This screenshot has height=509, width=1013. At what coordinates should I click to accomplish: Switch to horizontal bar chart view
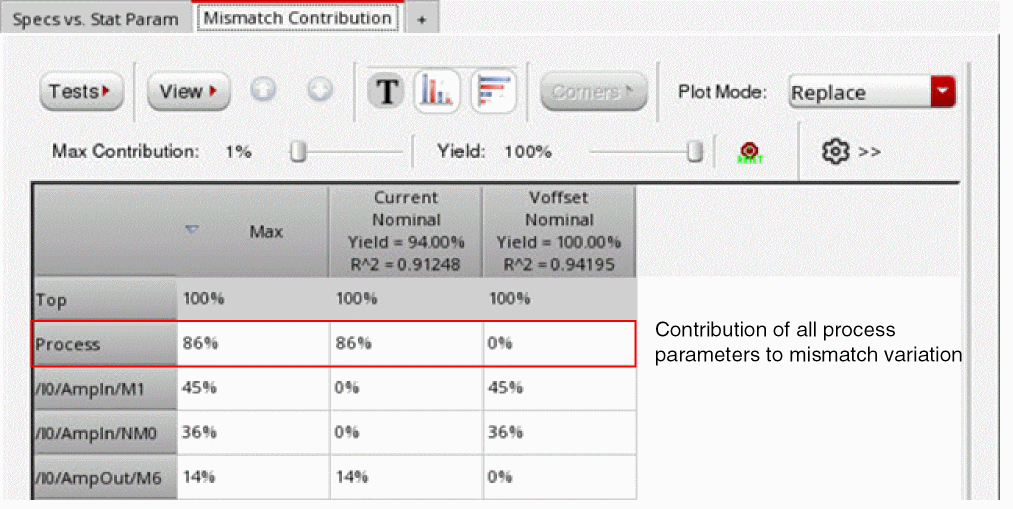point(492,92)
